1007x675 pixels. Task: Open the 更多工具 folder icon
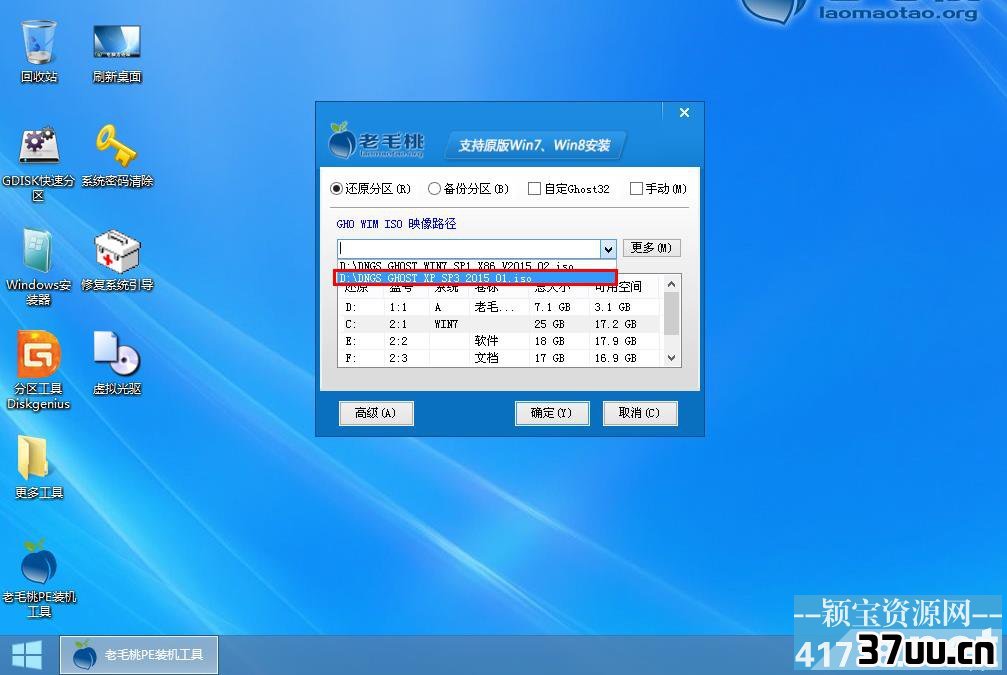click(39, 468)
